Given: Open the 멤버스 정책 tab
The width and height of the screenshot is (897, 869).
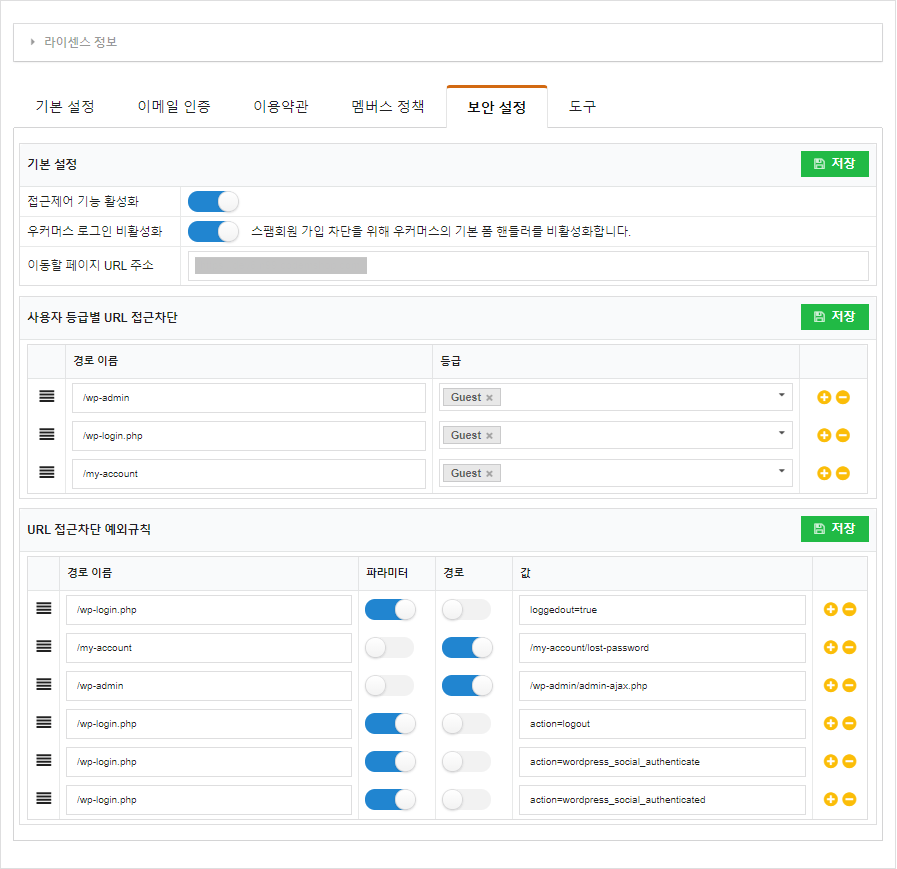Looking at the screenshot, I should pyautogui.click(x=387, y=106).
